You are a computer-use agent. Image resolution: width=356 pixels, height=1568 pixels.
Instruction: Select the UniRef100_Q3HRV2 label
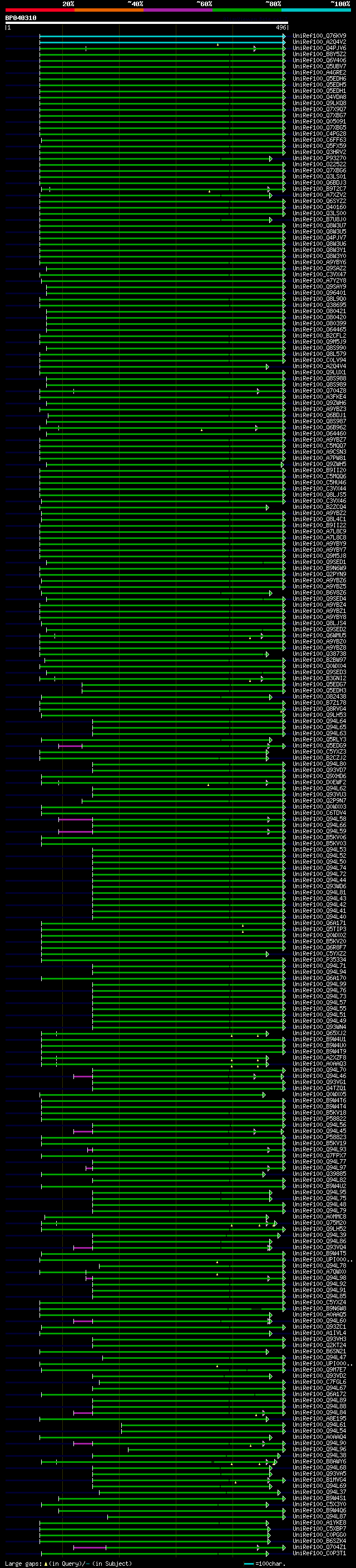click(x=319, y=152)
